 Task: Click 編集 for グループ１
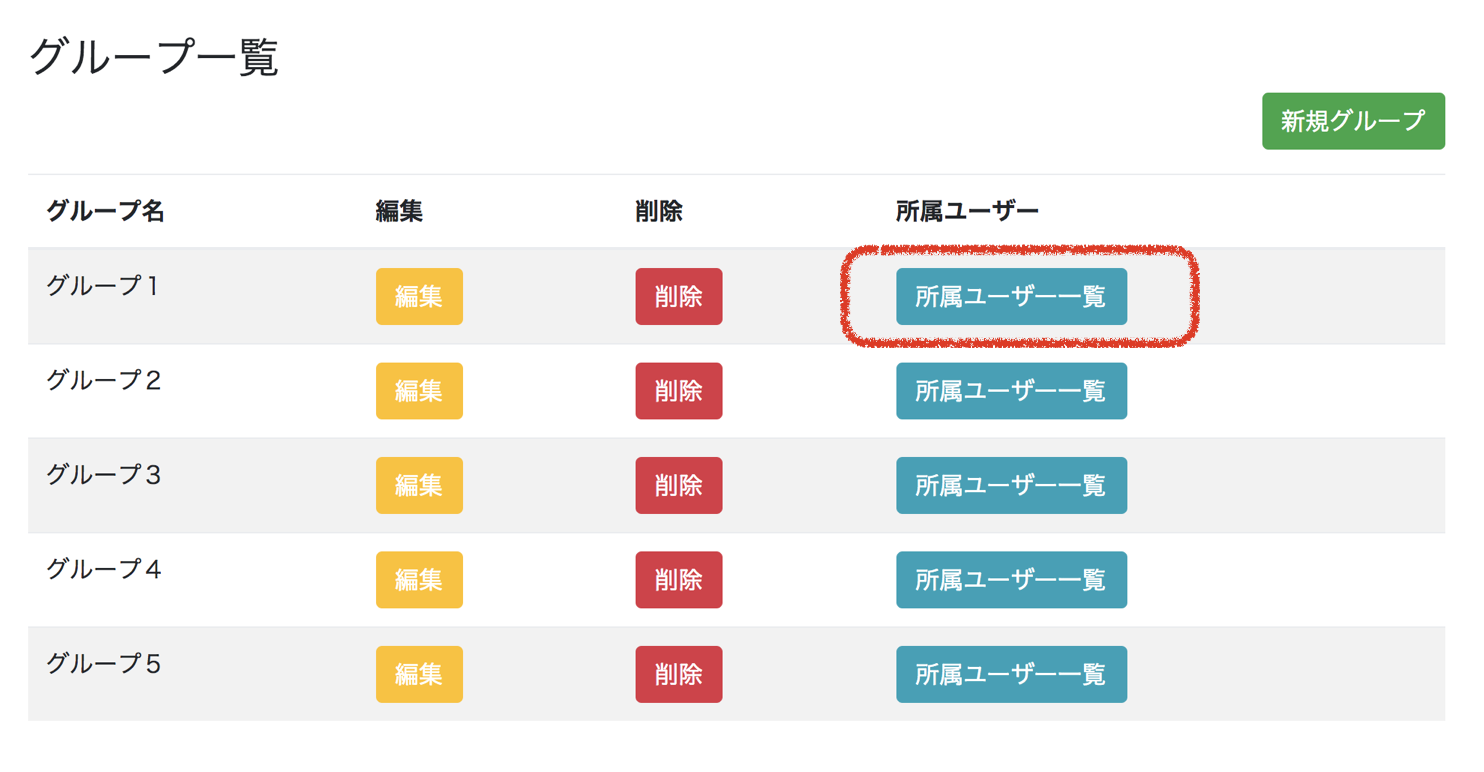[419, 297]
